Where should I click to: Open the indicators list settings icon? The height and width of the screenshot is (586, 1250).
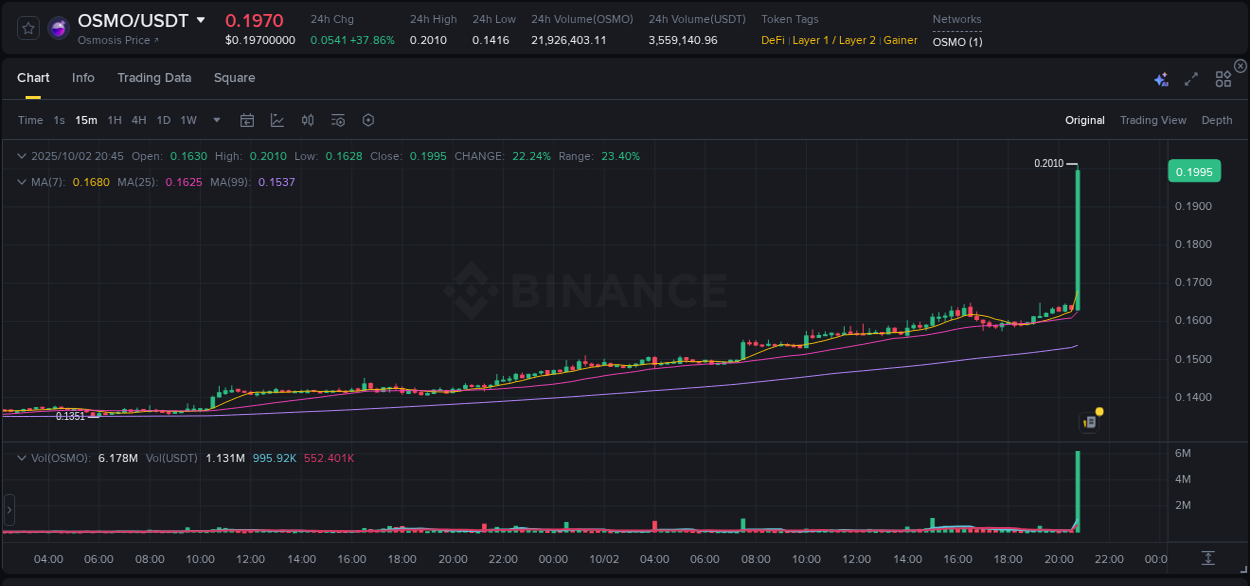337,119
